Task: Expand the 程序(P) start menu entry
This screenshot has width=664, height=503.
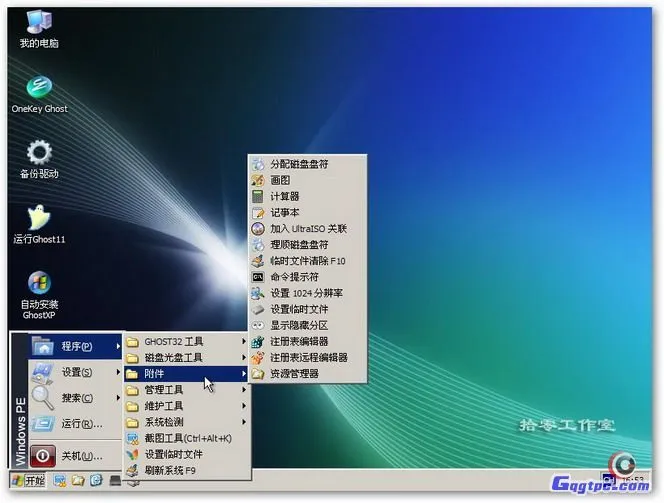Action: (75, 346)
